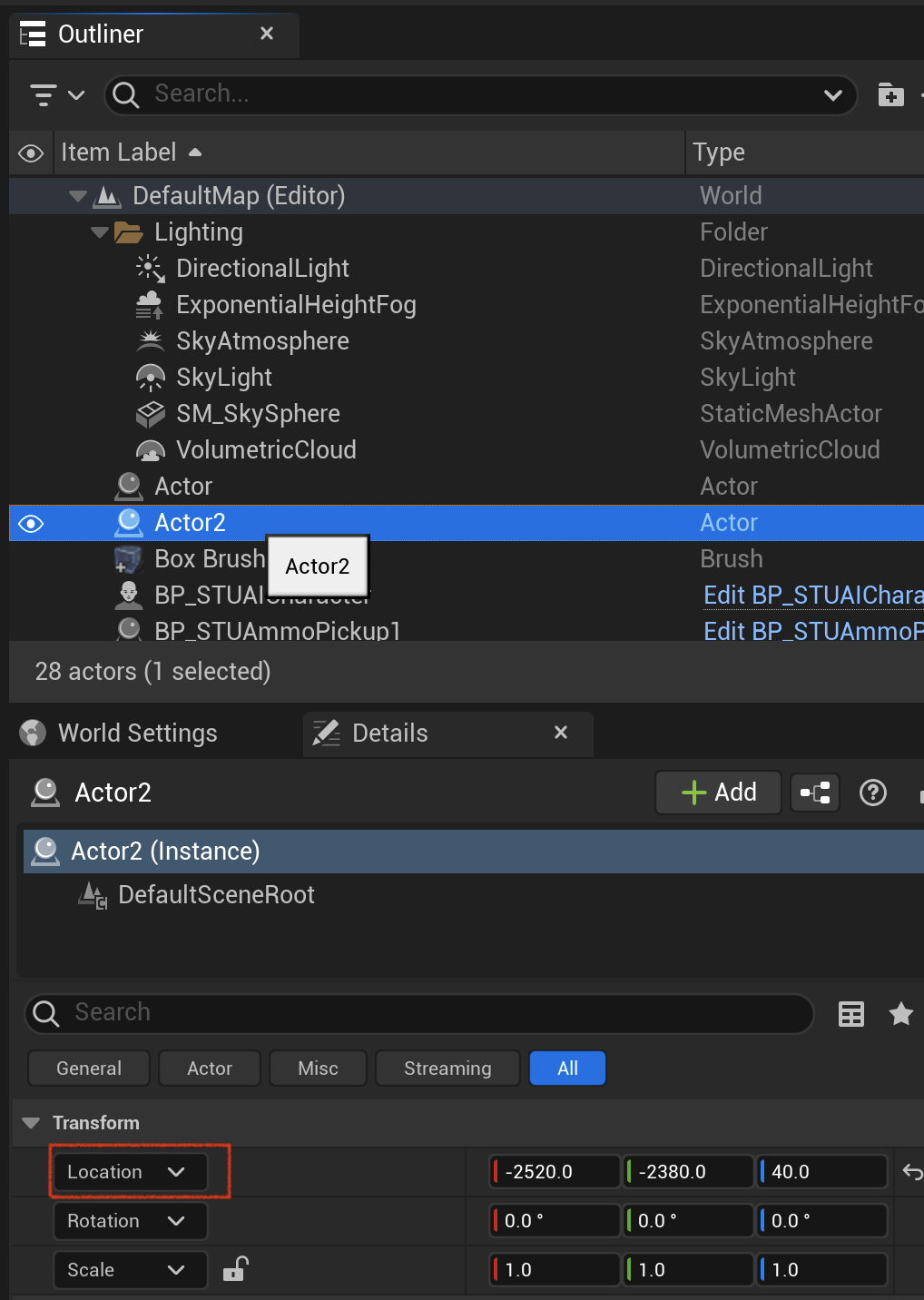Click the create new folder icon
Image resolution: width=924 pixels, height=1300 pixels.
[x=891, y=94]
